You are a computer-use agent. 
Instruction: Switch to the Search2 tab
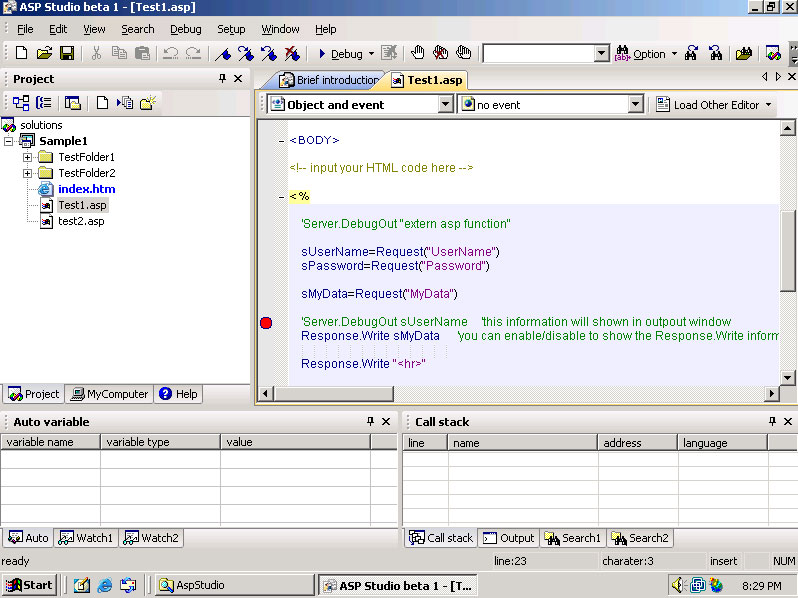[x=640, y=538]
